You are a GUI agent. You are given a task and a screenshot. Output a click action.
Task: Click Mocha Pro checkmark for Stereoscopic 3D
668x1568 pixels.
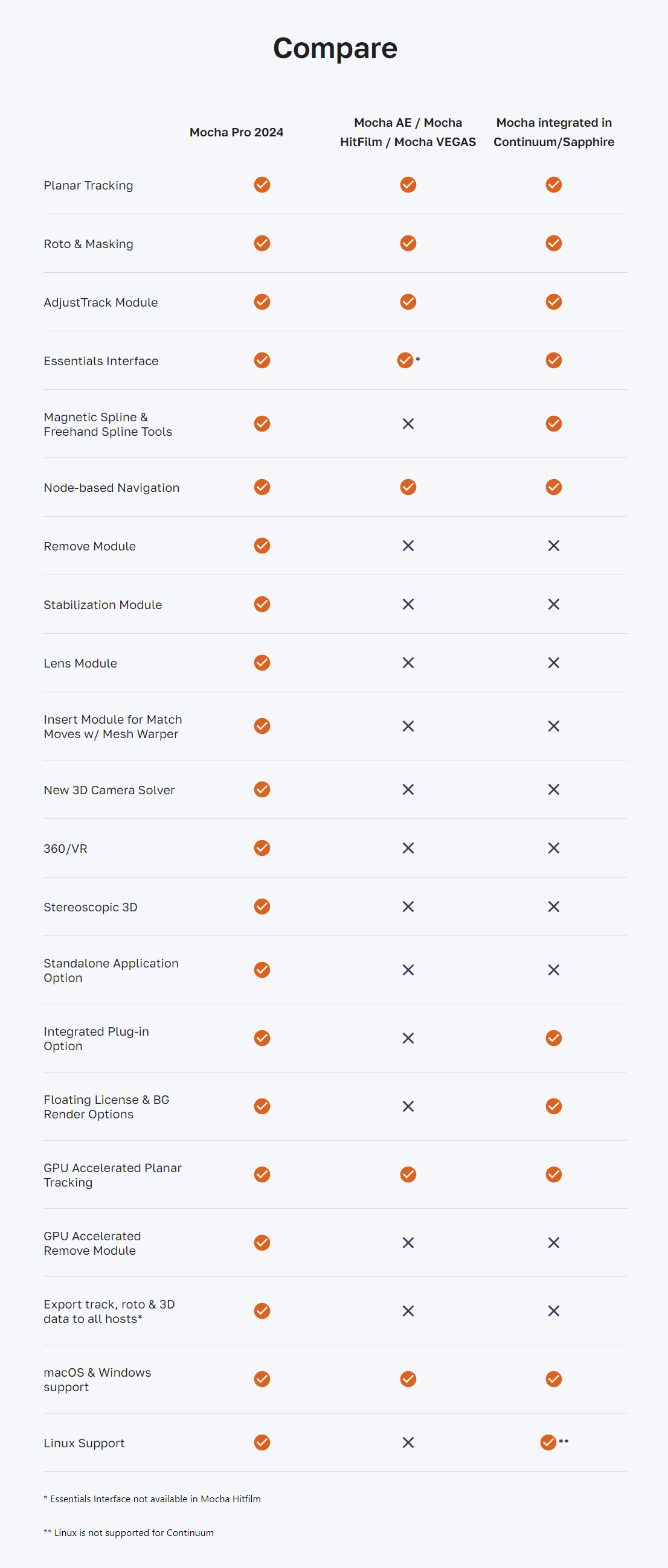[x=262, y=907]
